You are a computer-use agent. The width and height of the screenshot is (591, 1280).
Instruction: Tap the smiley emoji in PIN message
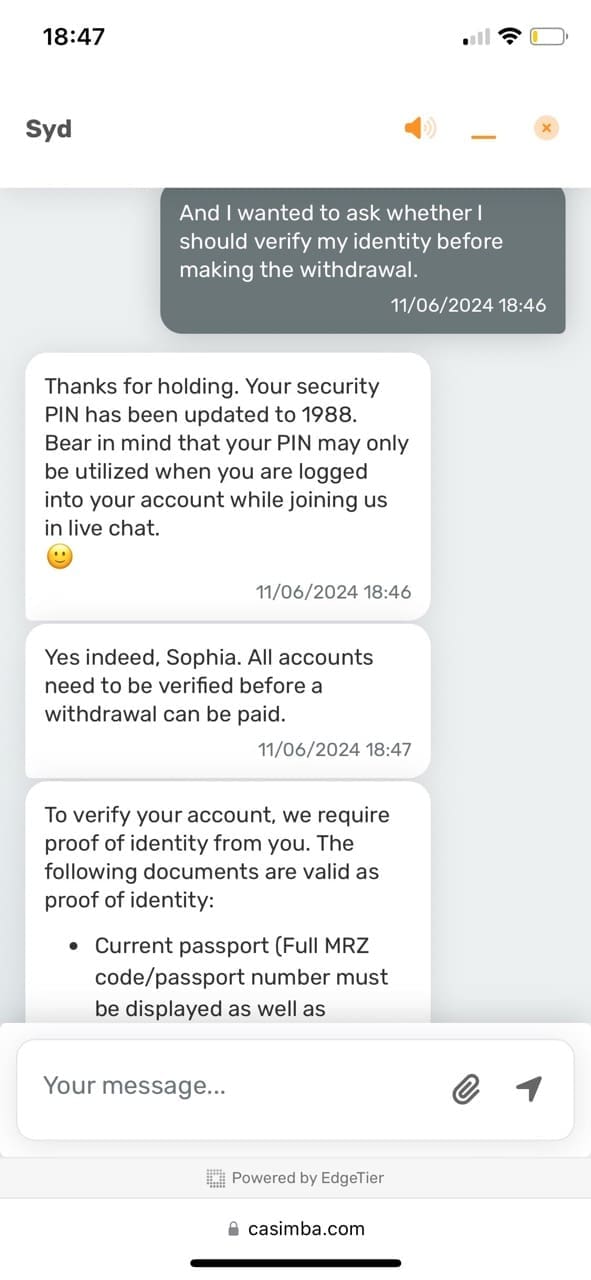[60, 558]
